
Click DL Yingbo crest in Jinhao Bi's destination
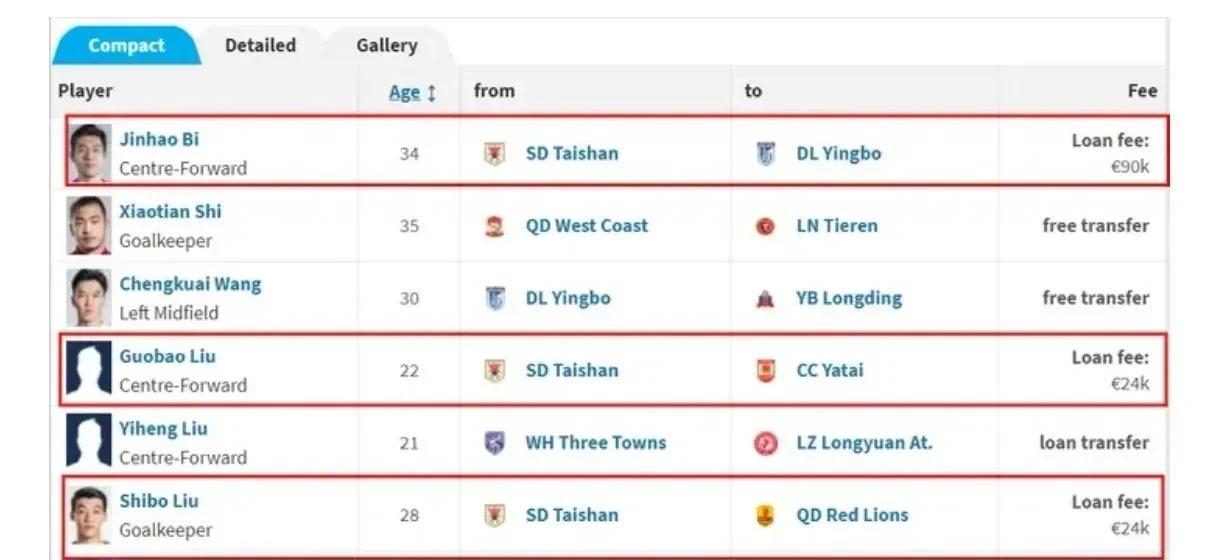(765, 154)
